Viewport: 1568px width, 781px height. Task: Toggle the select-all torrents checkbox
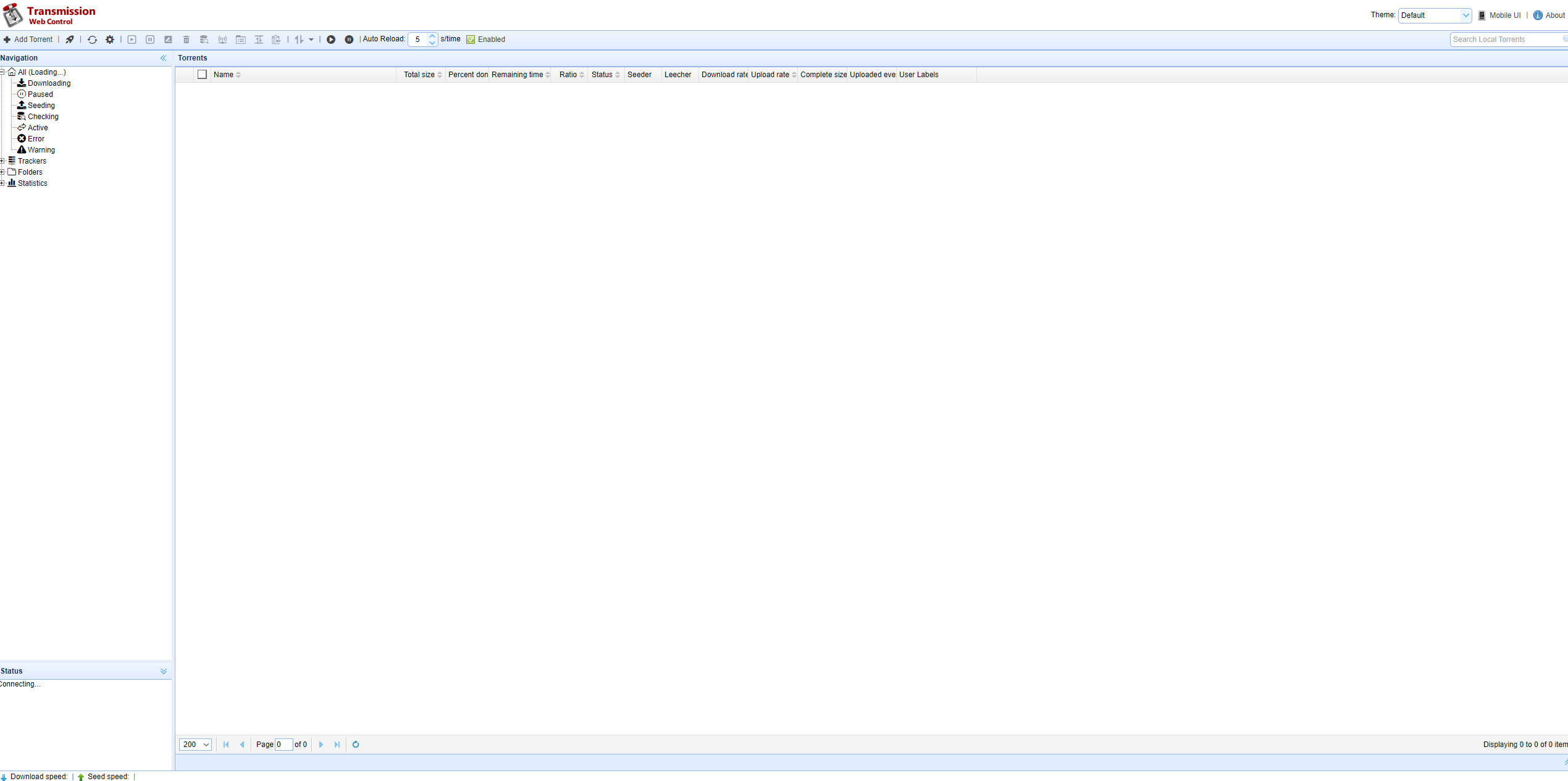[x=202, y=75]
